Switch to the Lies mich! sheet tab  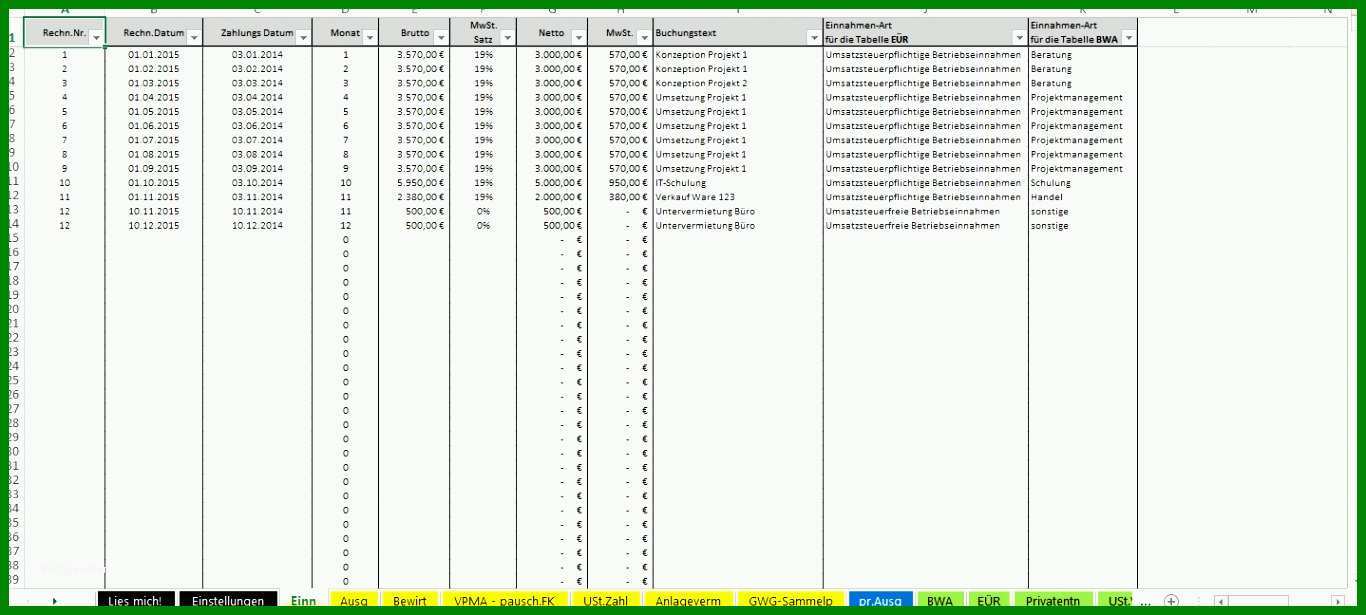point(135,601)
